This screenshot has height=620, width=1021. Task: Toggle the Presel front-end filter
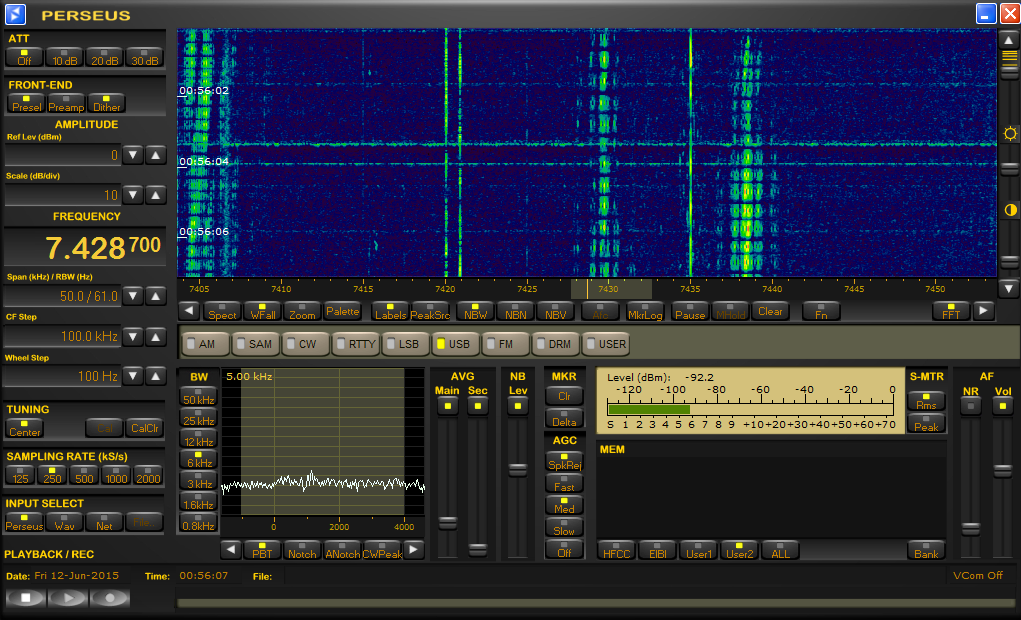click(26, 104)
